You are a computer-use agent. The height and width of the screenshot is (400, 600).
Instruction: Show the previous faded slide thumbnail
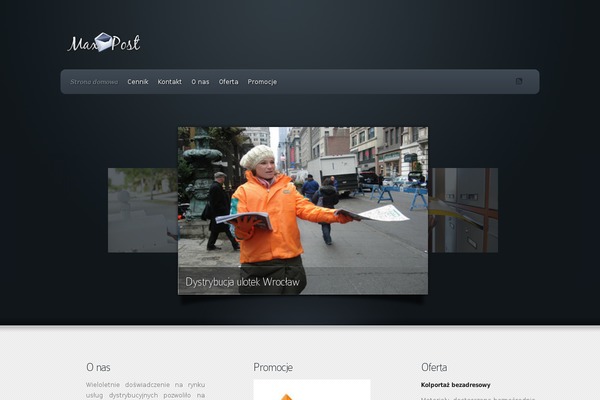pos(143,210)
